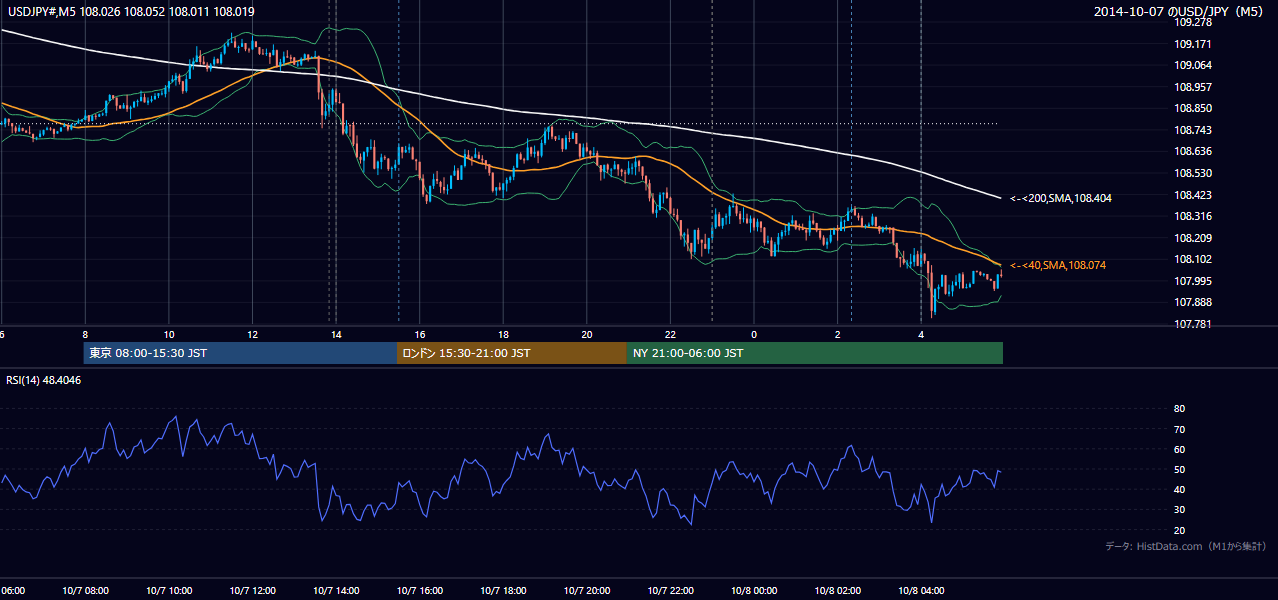Click hour tick 14 below the price chart
Image resolution: width=1278 pixels, height=600 pixels.
(x=336, y=334)
